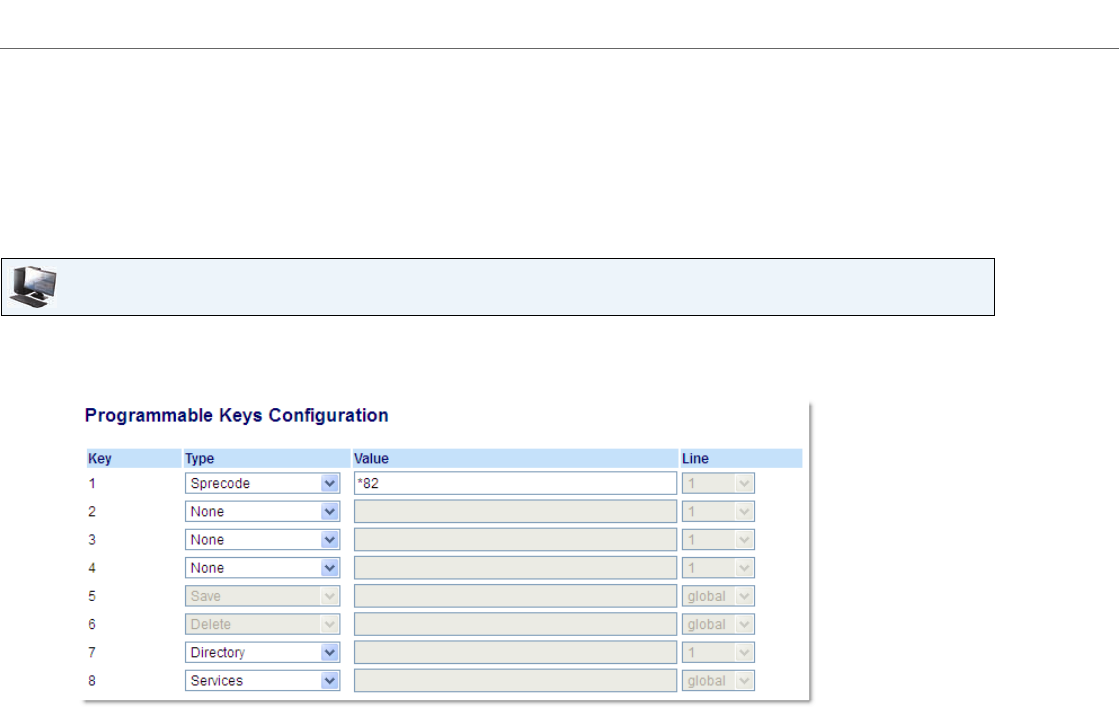Click key number 8 in the Key column

(x=92, y=681)
